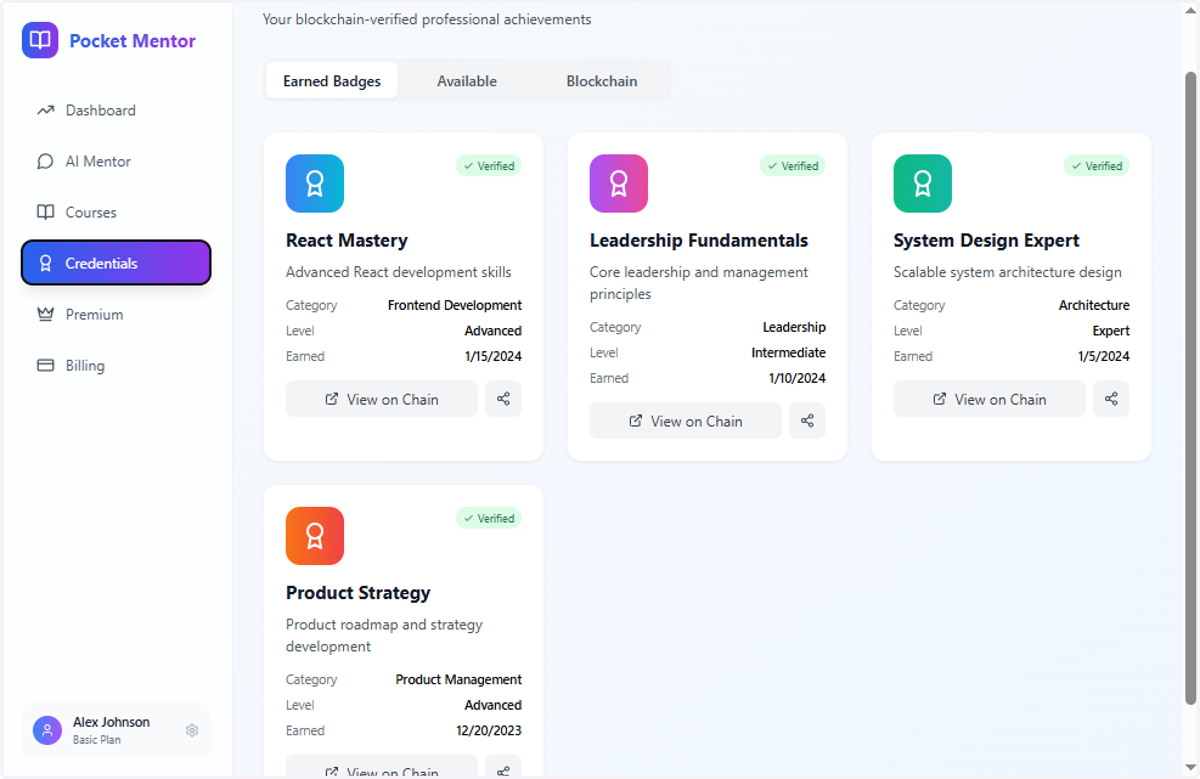Click the Premium crown icon
Image resolution: width=1200 pixels, height=779 pixels.
(45, 314)
